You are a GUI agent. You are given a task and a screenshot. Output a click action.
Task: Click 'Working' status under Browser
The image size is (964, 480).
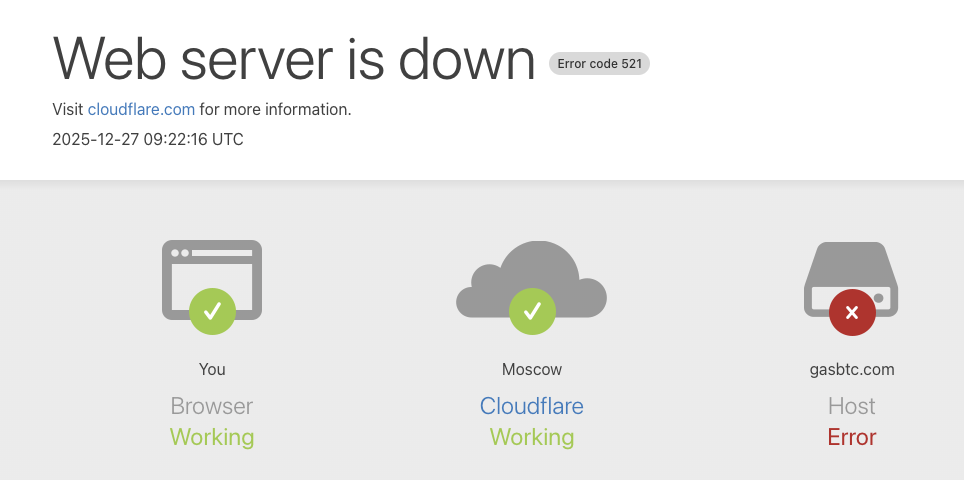[212, 437]
